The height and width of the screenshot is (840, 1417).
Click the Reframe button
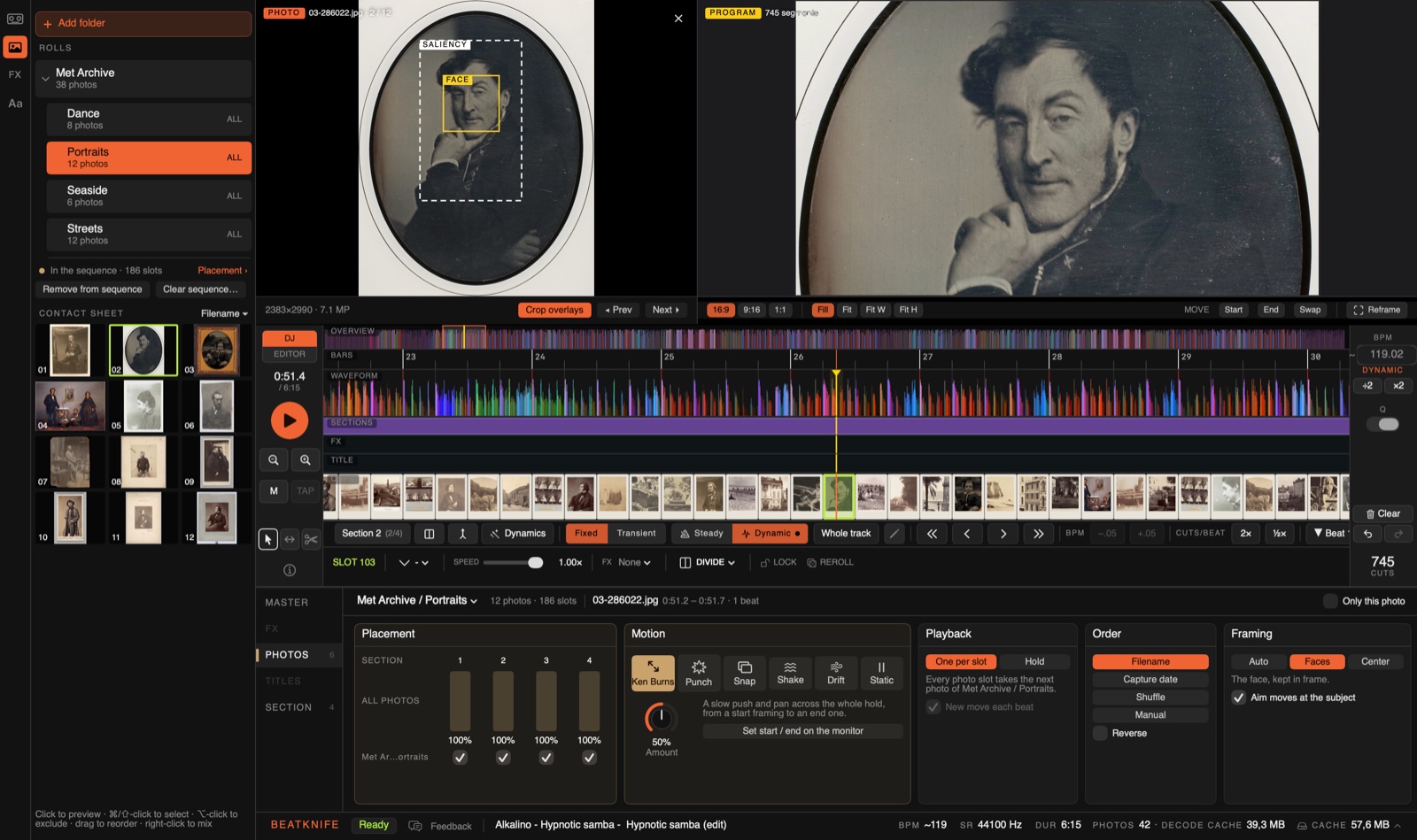(x=1377, y=310)
